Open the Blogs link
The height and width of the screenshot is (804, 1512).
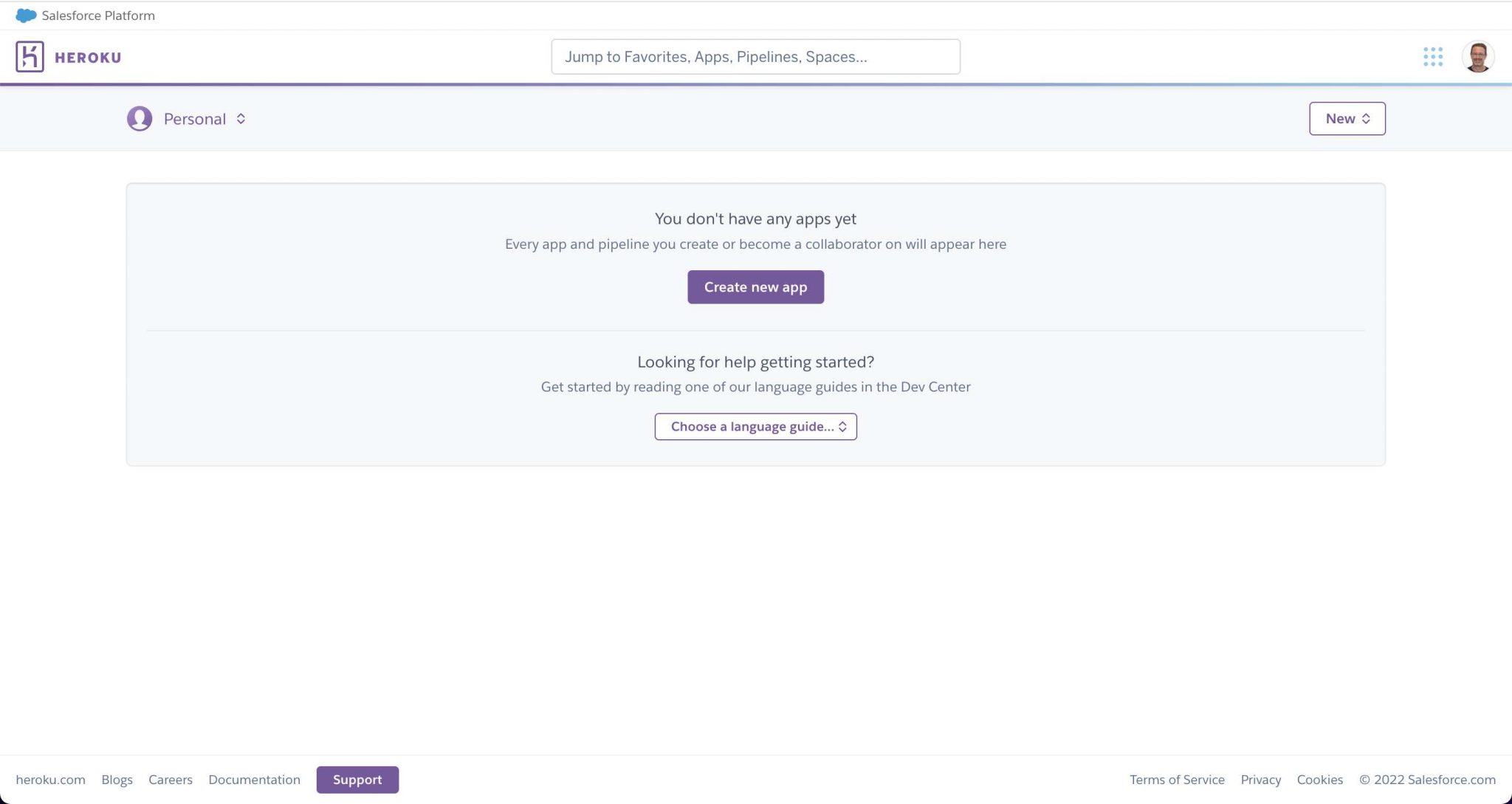point(117,779)
